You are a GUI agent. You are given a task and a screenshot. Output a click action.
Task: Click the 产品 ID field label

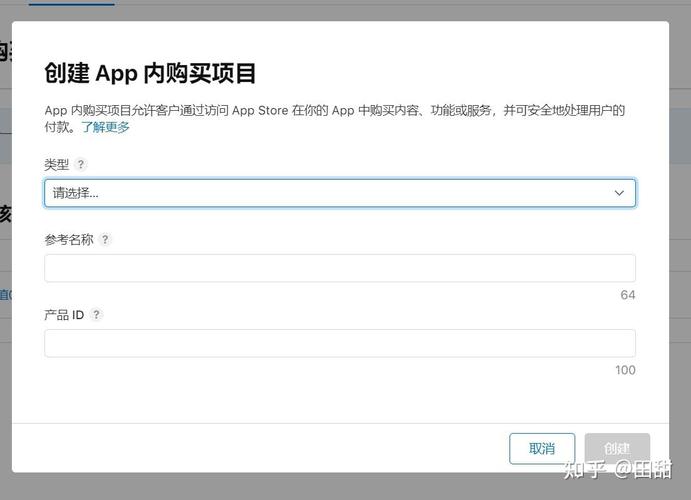coord(64,315)
